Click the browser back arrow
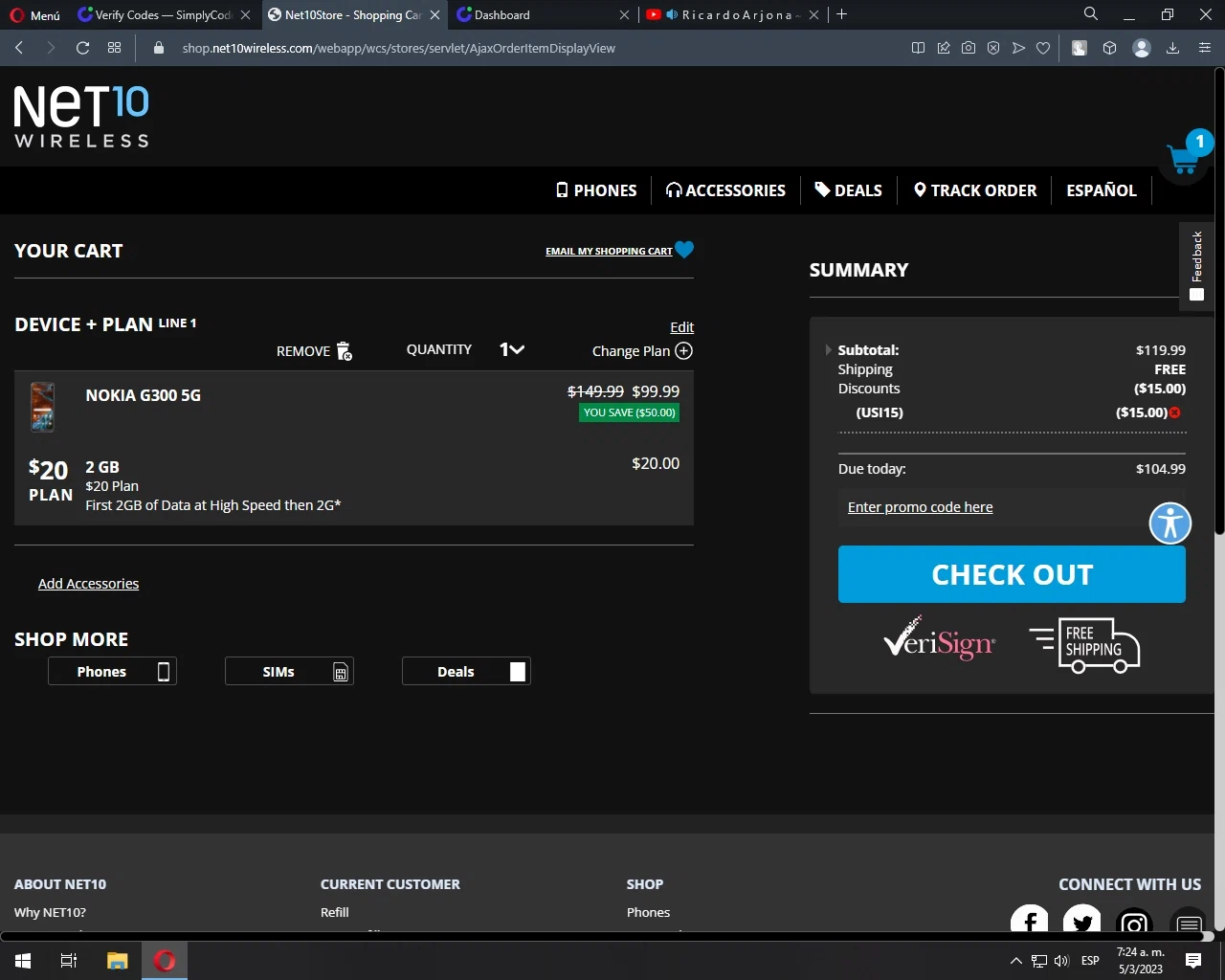The height and width of the screenshot is (980, 1225). (x=19, y=48)
